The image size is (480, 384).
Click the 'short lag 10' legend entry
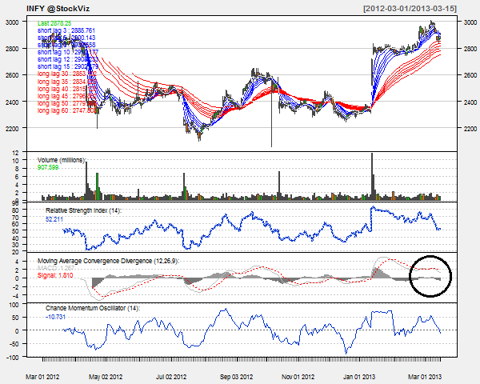click(68, 52)
